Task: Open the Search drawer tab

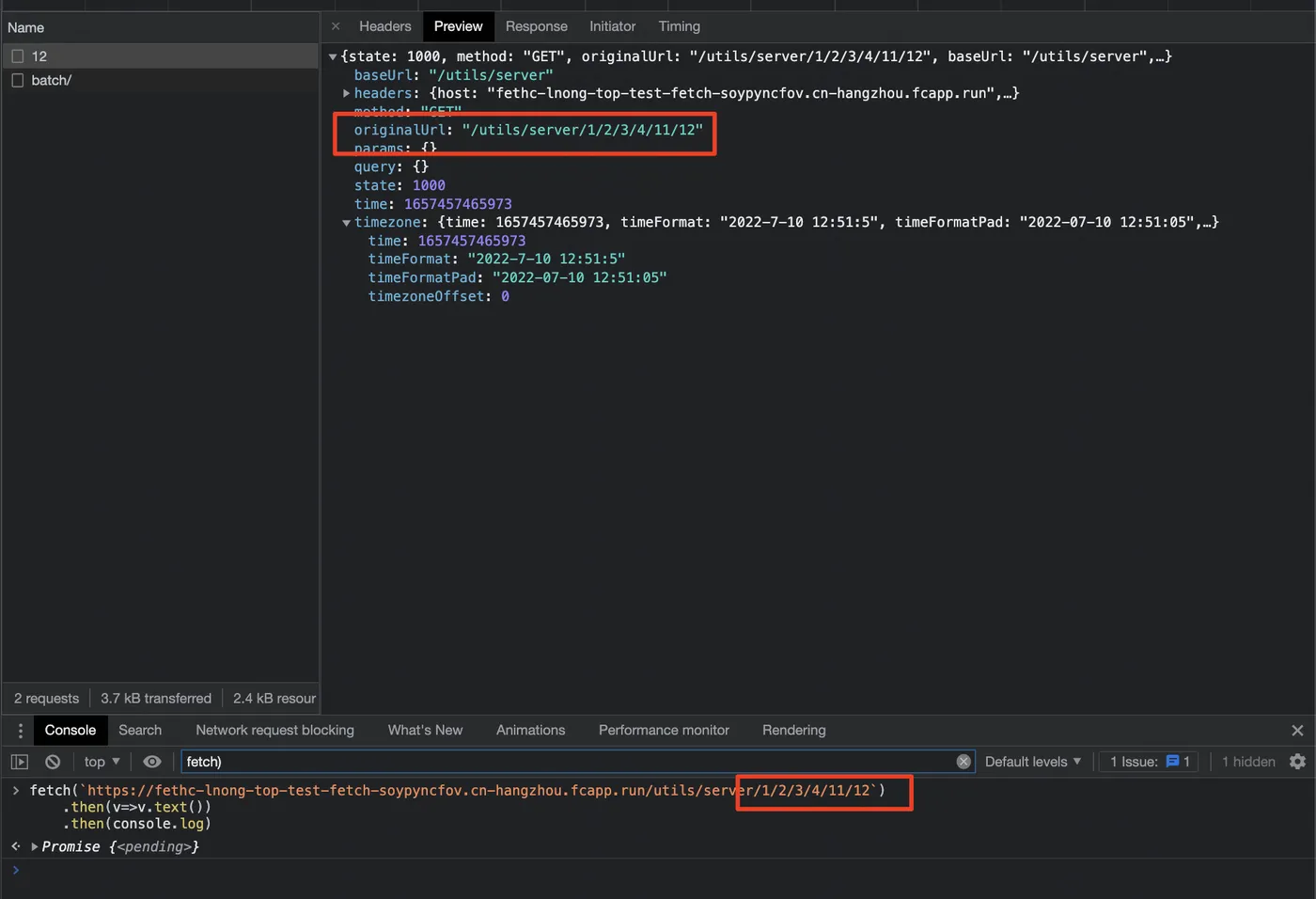Action: coord(140,730)
